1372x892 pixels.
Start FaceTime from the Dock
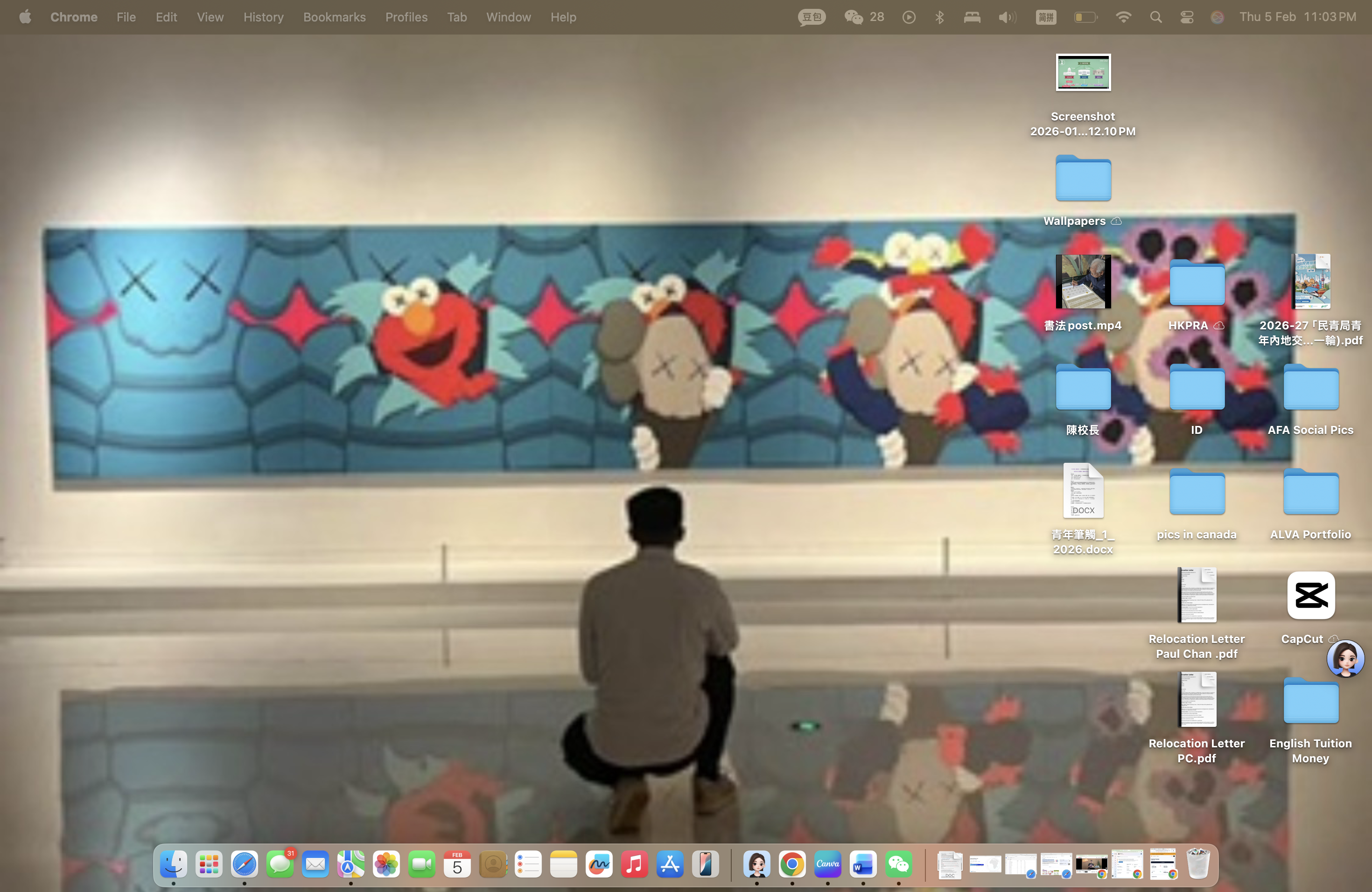(422, 864)
